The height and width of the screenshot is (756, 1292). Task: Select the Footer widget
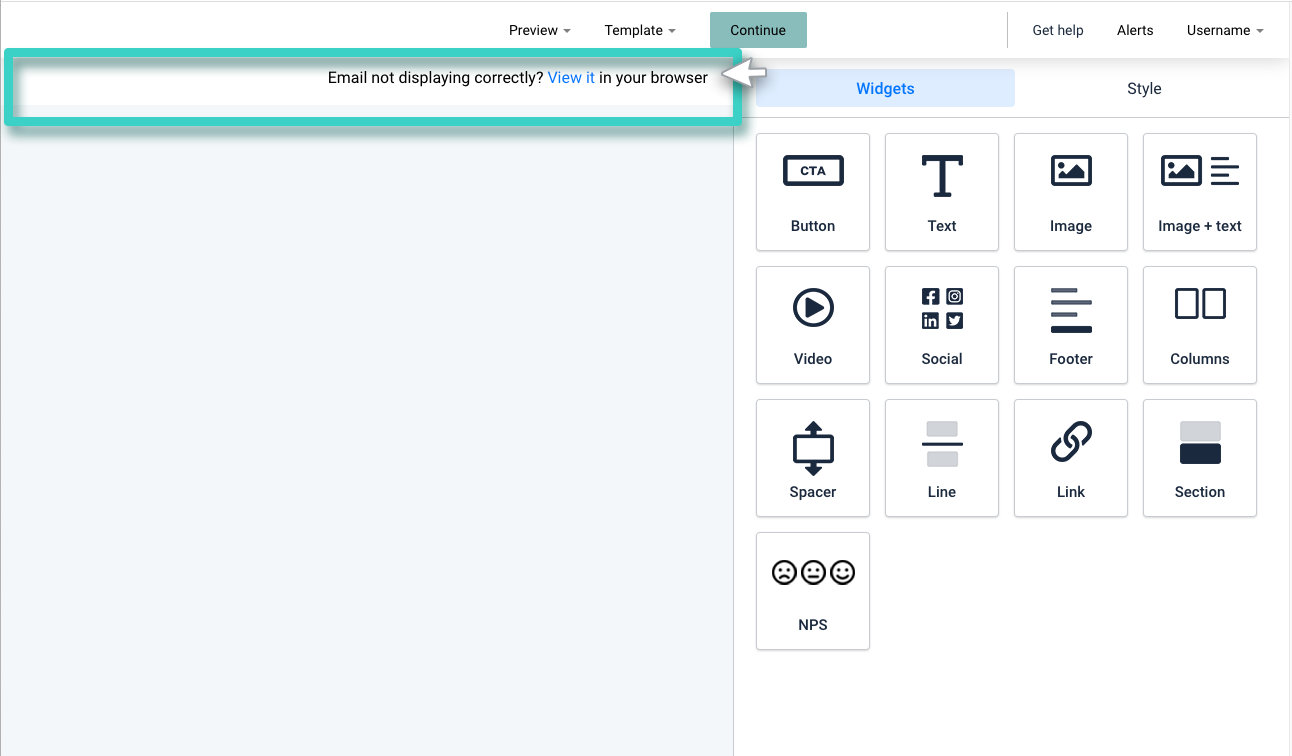[x=1071, y=325]
